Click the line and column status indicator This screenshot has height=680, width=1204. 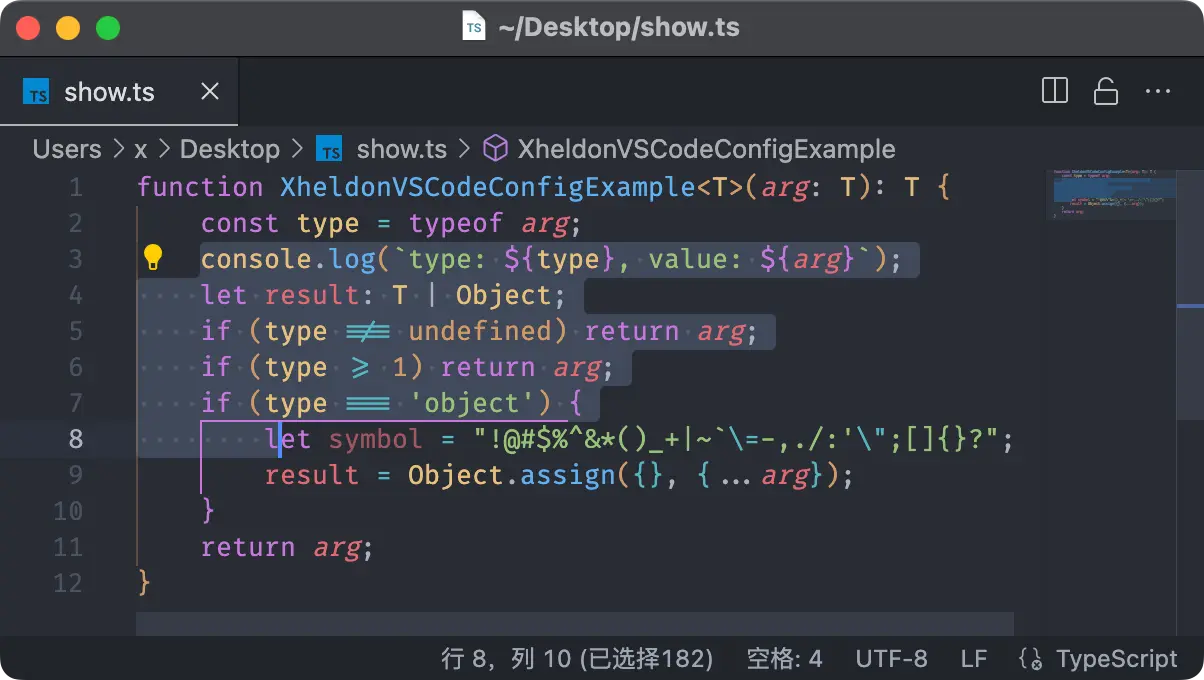point(577,659)
